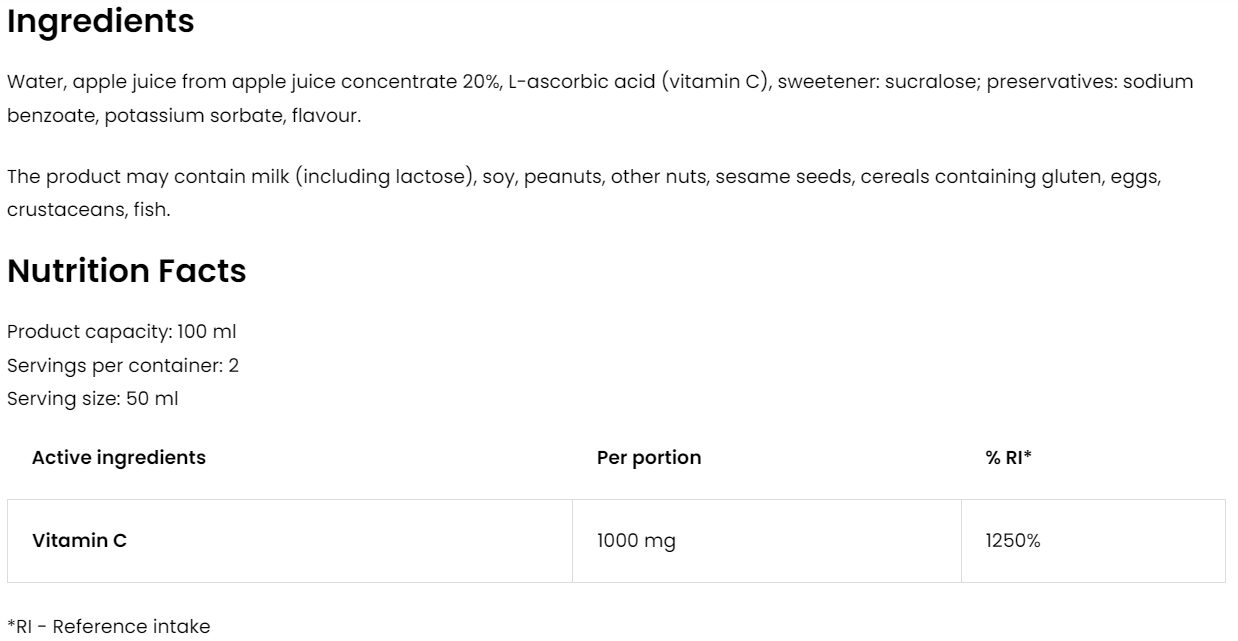Click the Ingredients heading
Image resolution: width=1238 pixels, height=641 pixels.
(x=101, y=22)
